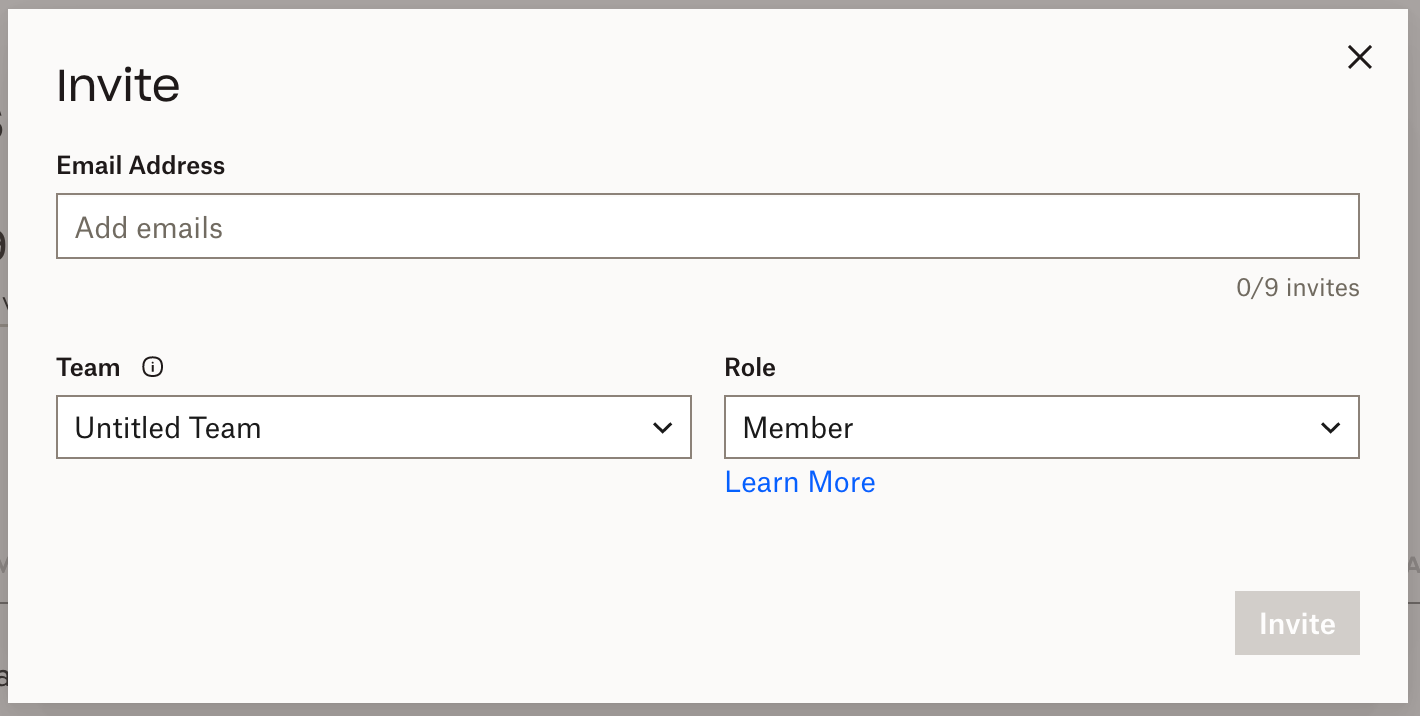Click the Role field label
This screenshot has height=716, width=1420.
[x=750, y=367]
